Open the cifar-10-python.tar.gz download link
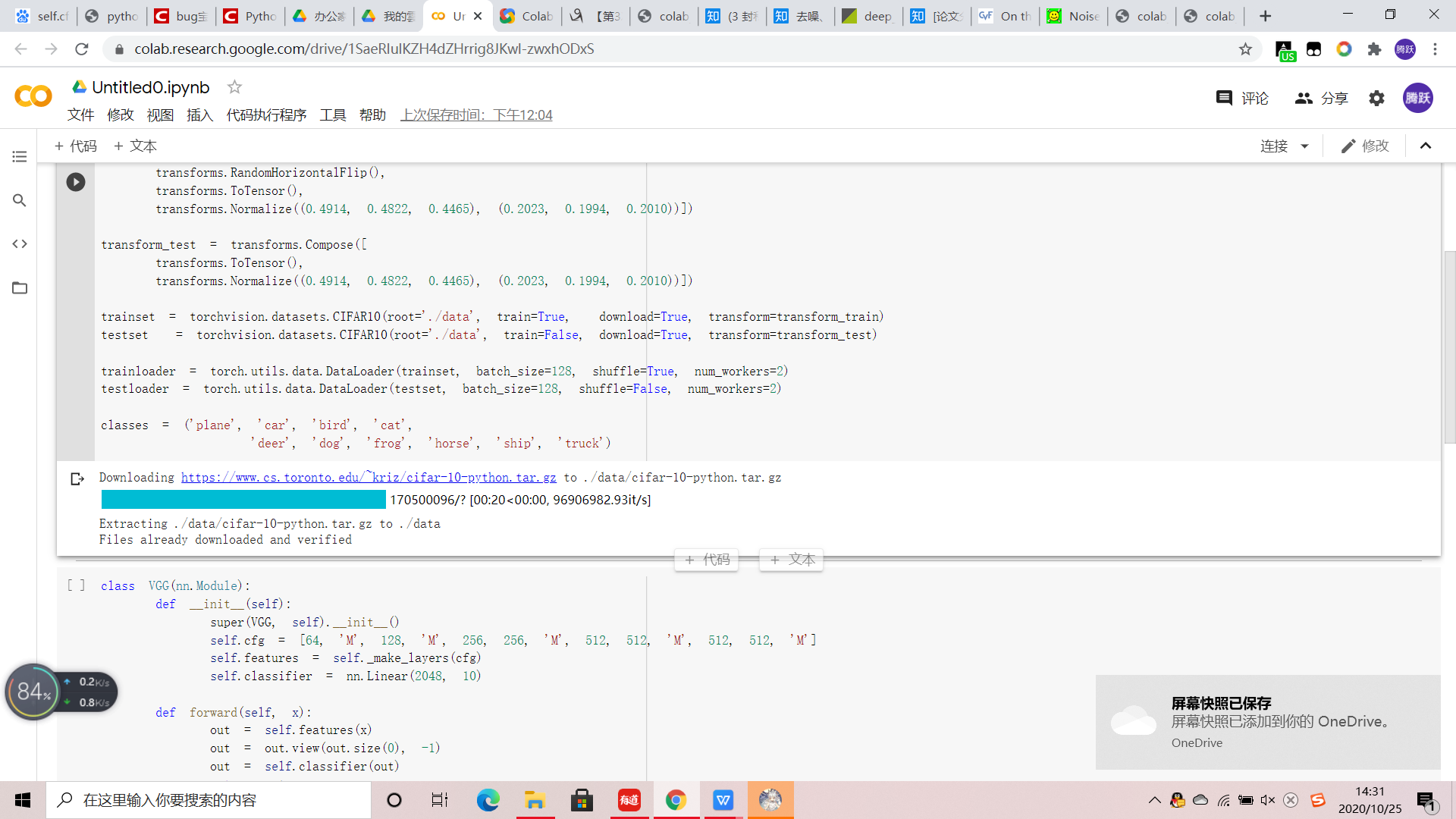The width and height of the screenshot is (1456, 819). click(369, 477)
